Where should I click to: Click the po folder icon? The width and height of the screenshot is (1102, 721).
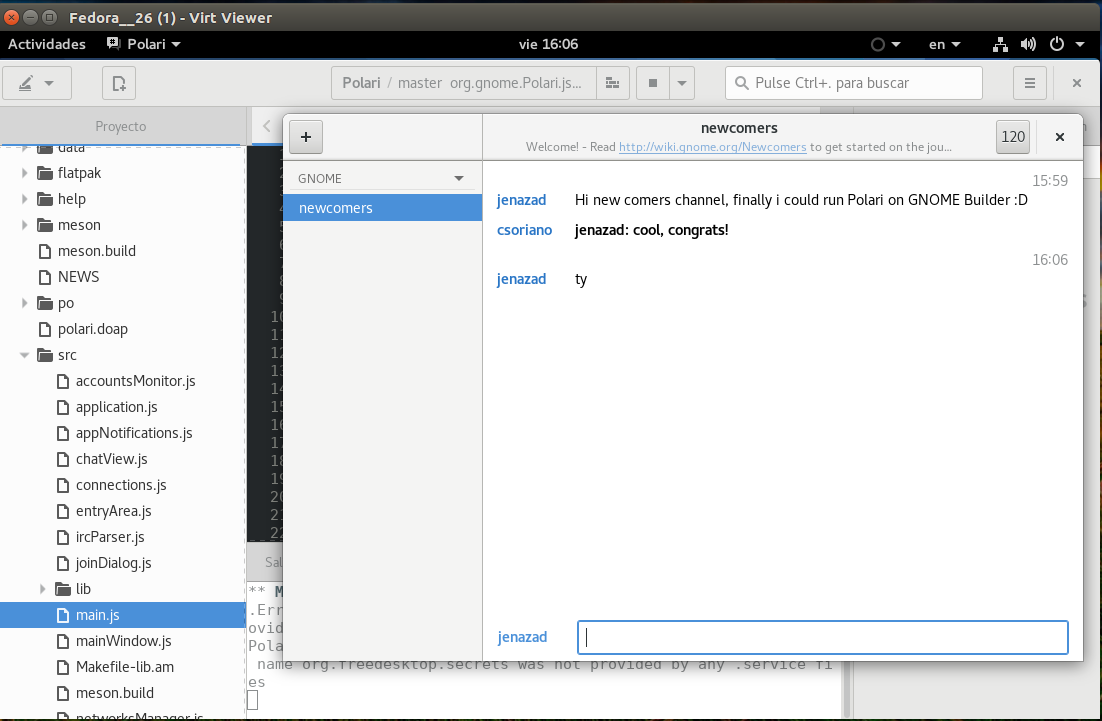point(45,303)
